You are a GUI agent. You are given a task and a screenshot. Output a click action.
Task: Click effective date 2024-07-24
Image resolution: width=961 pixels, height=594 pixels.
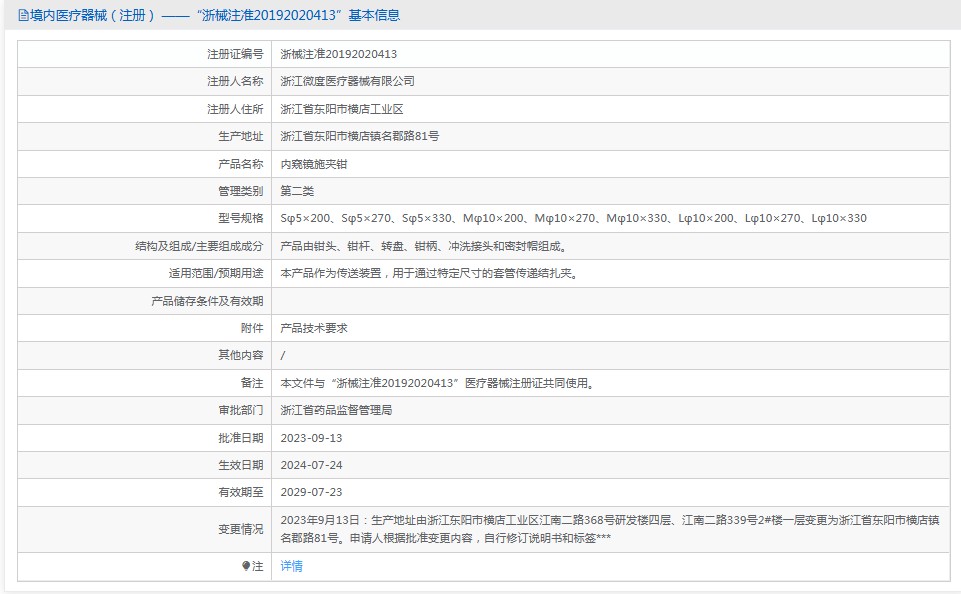point(311,465)
